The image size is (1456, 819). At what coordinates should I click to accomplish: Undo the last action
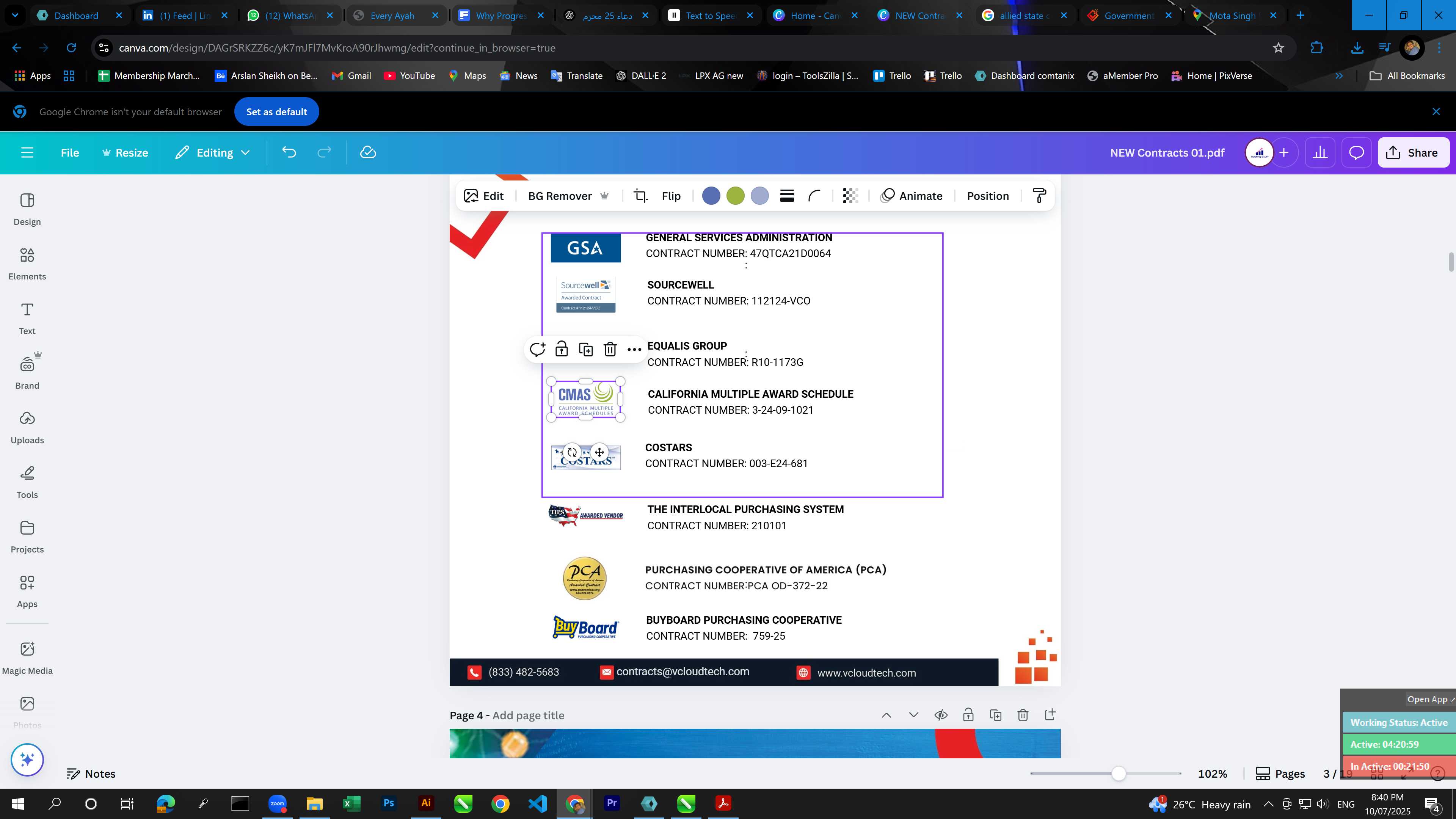tap(289, 152)
